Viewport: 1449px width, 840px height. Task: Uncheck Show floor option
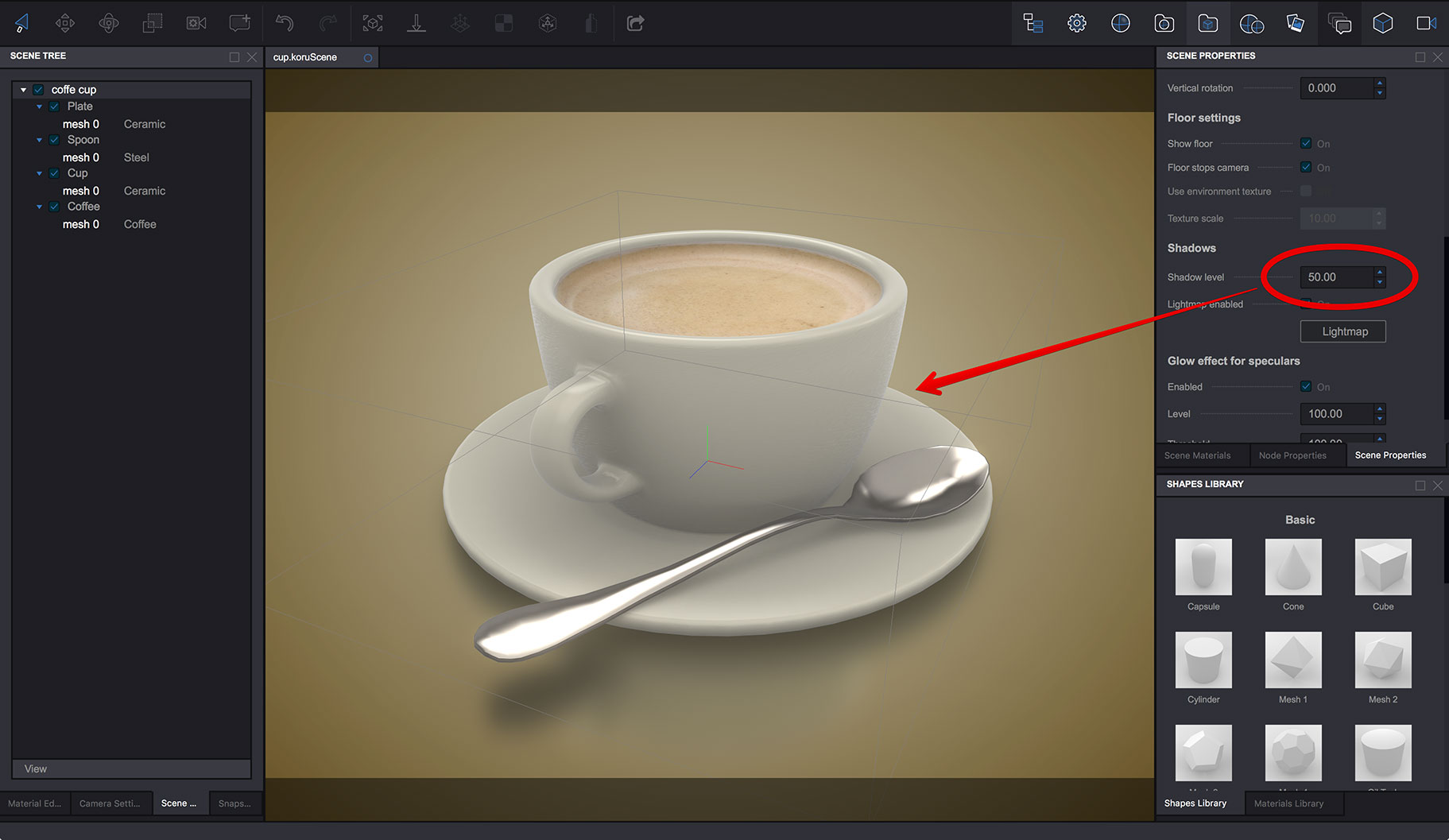[x=1305, y=143]
